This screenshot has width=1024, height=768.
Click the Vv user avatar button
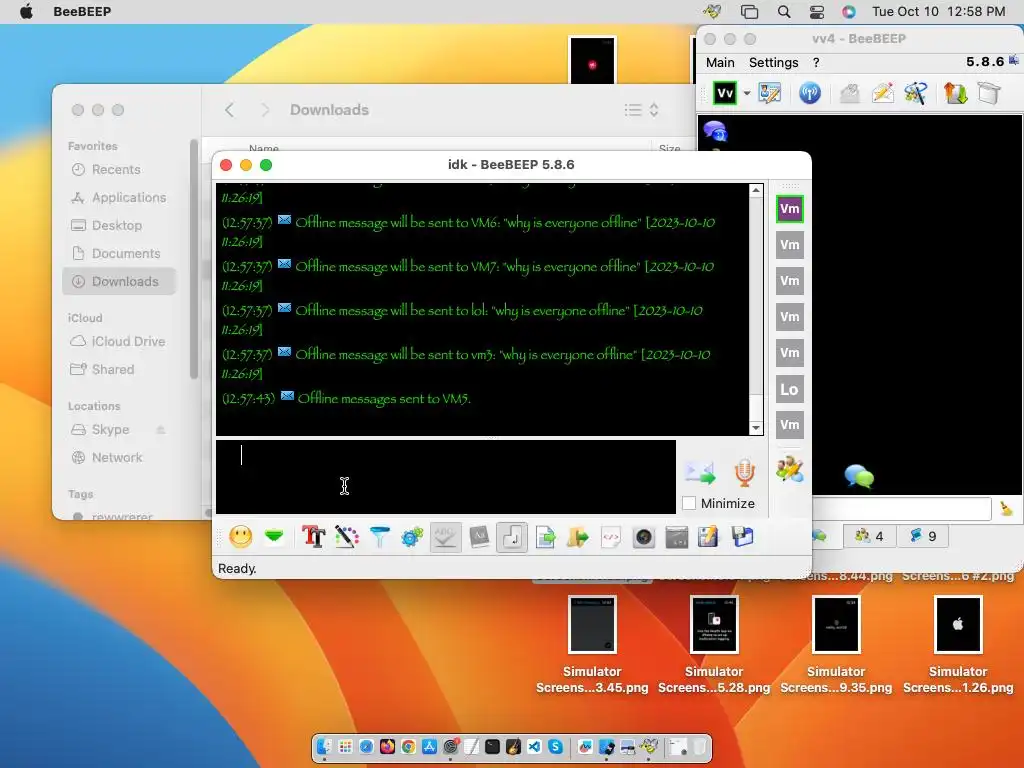coord(725,93)
